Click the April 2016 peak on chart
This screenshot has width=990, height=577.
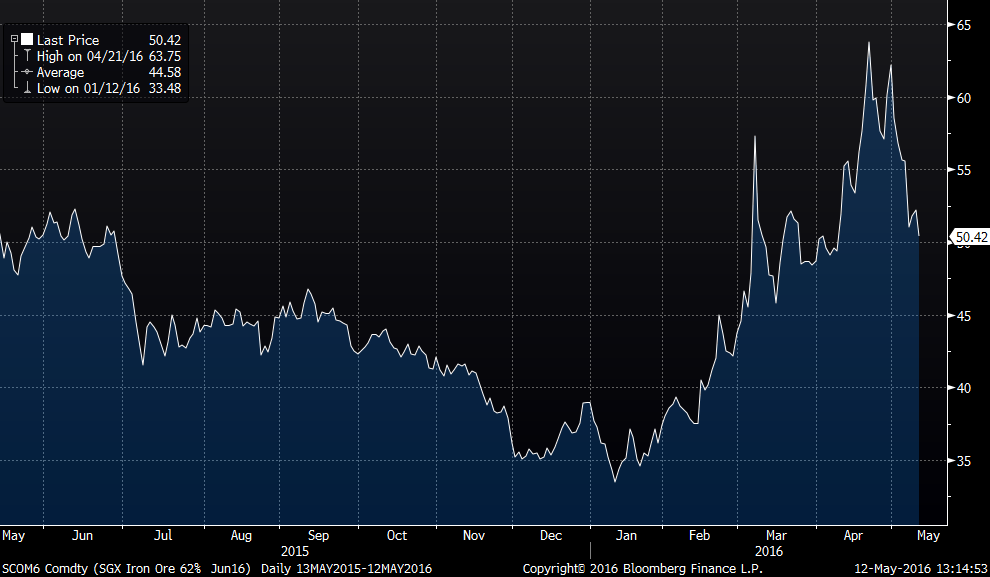(868, 43)
